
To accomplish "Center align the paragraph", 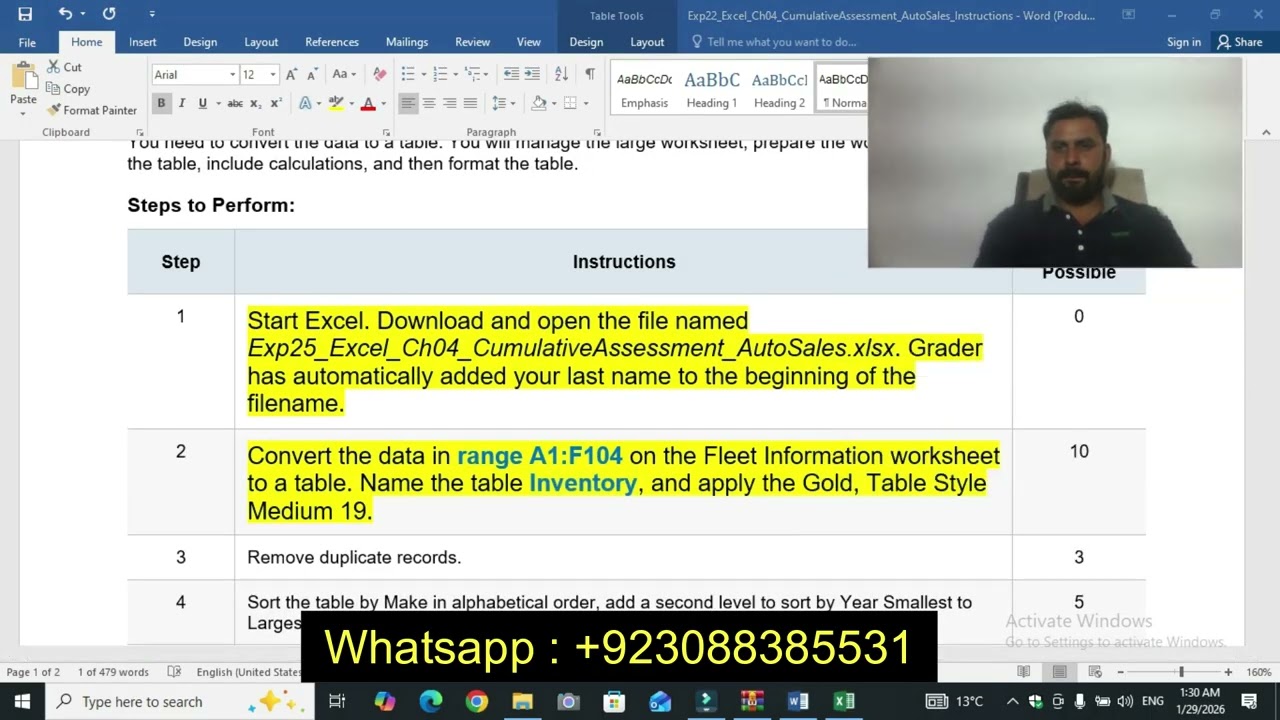I will pyautogui.click(x=429, y=103).
